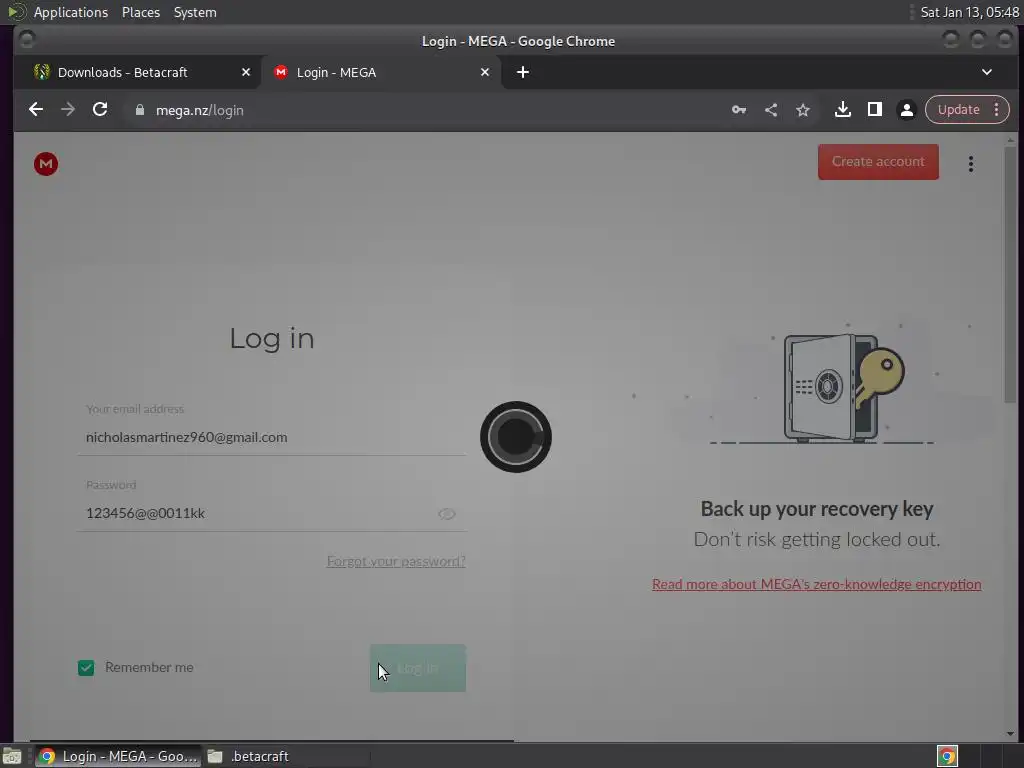Screen dimensions: 1024x768
Task: Expand the tab search chevron
Action: click(987, 72)
